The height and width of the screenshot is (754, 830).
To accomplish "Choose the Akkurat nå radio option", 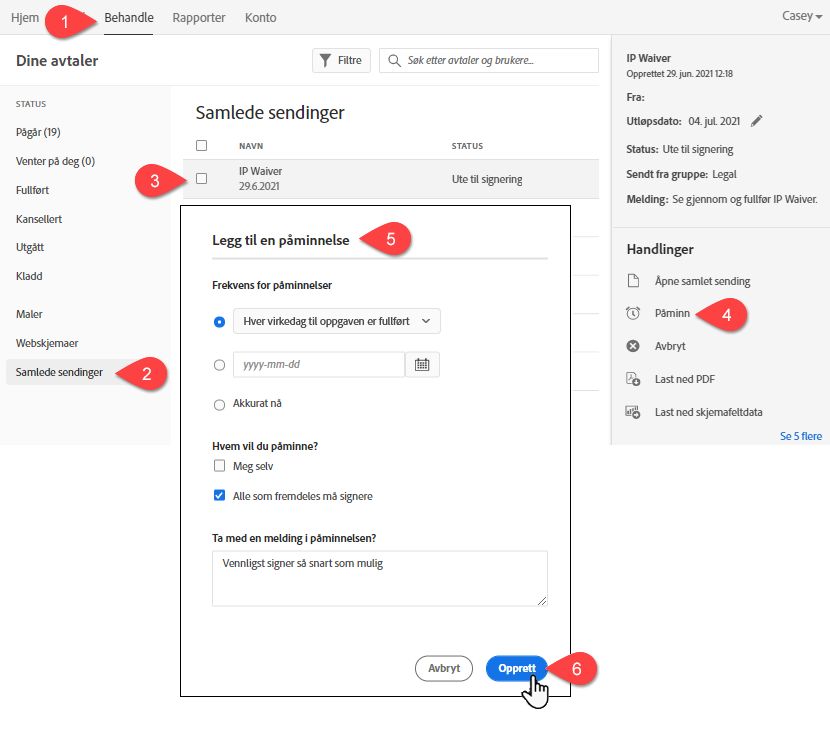I will point(219,405).
